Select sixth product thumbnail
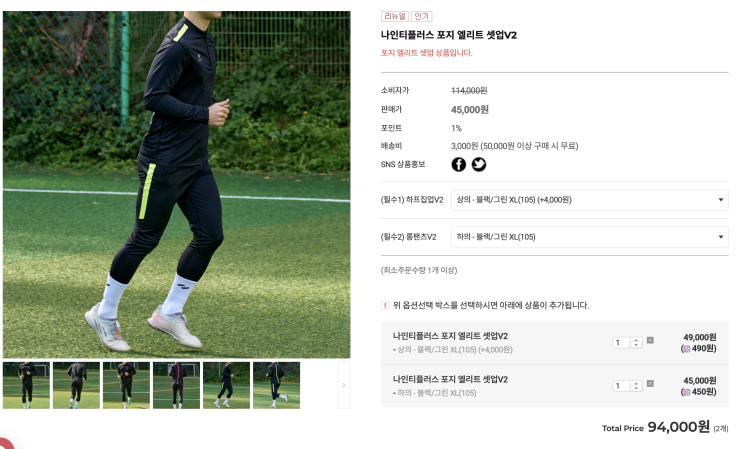 click(276, 385)
